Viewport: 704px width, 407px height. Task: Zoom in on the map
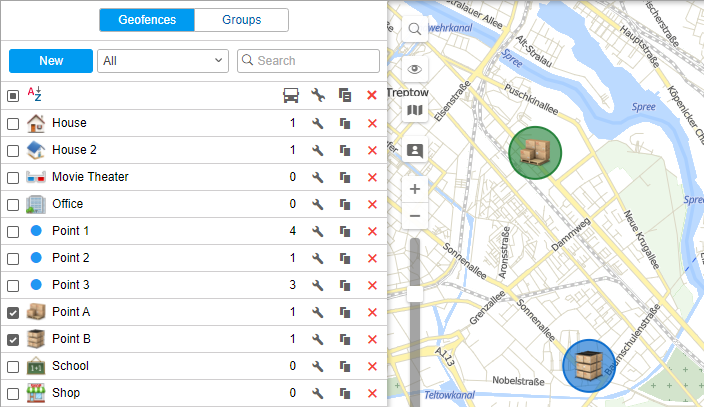coord(415,189)
